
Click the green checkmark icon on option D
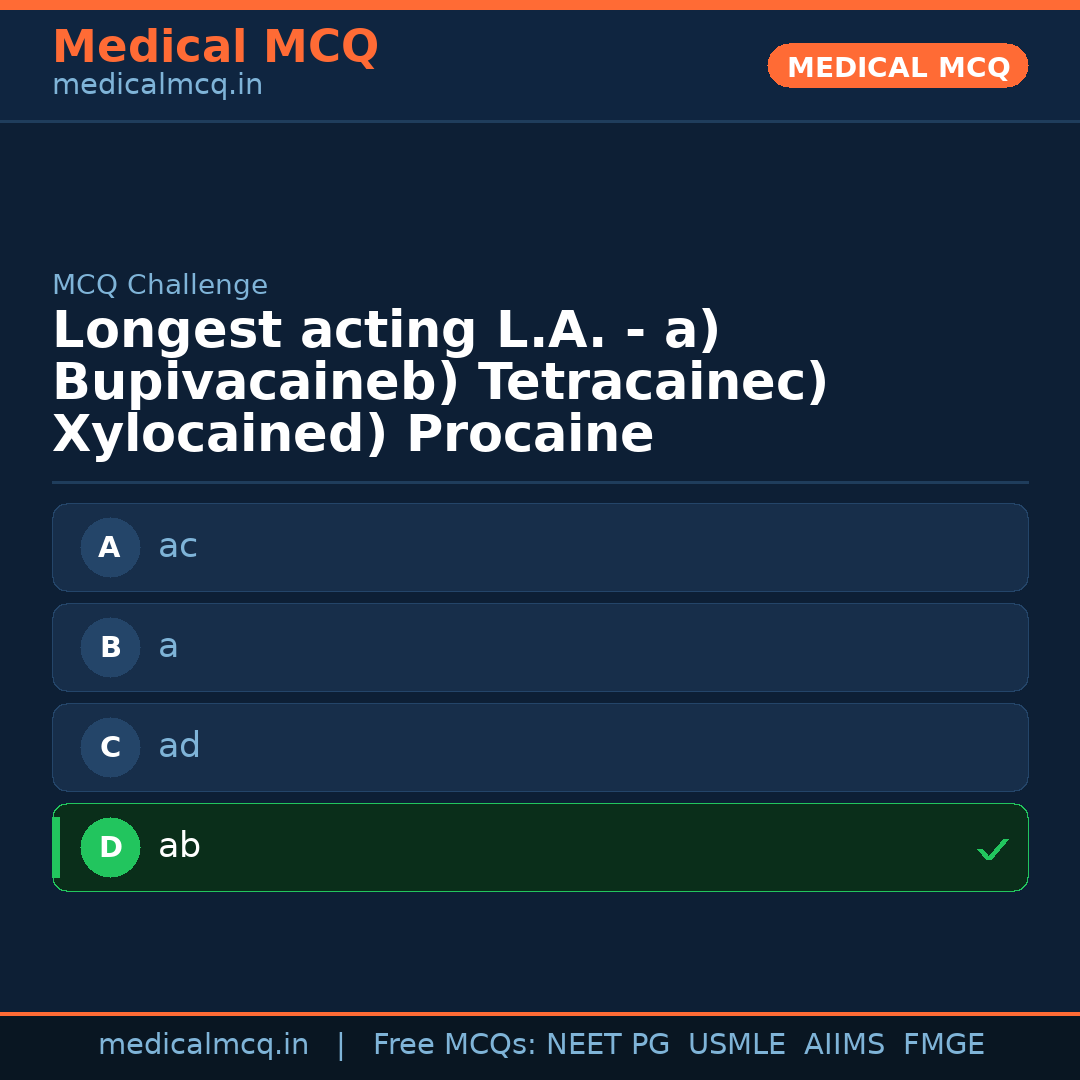pos(993,848)
